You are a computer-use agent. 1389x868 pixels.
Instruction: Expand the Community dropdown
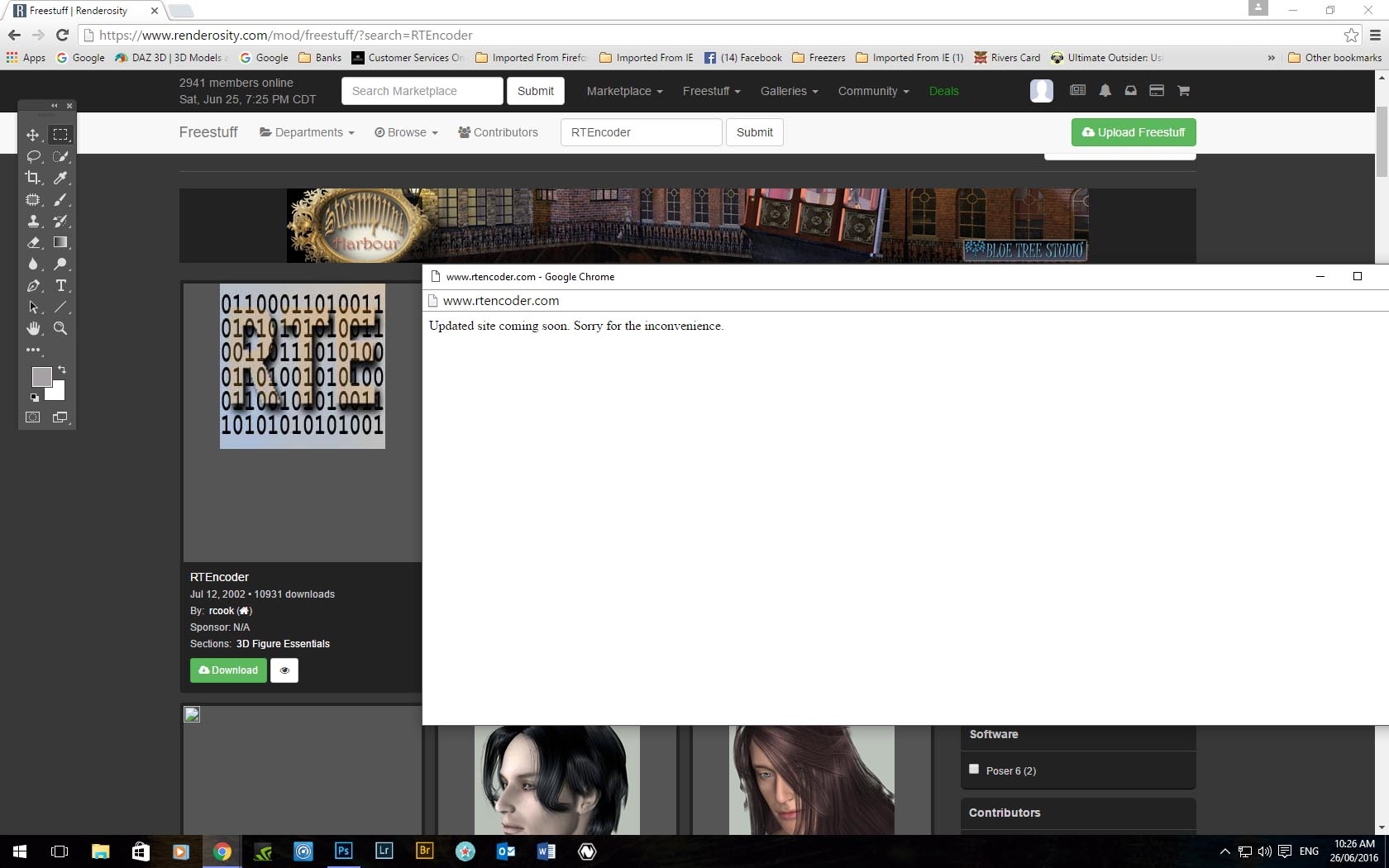point(873,91)
